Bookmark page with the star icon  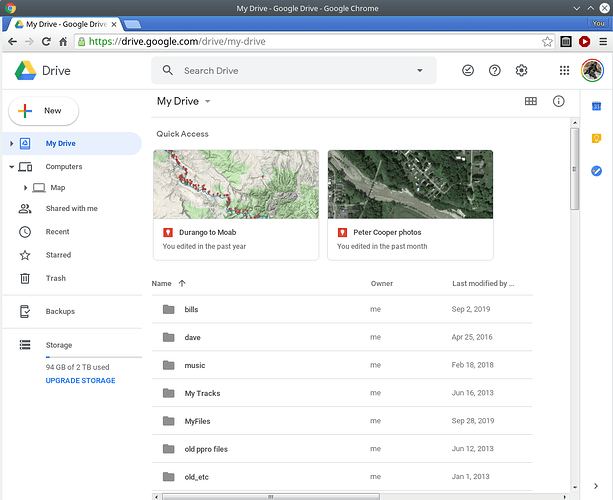(x=547, y=41)
